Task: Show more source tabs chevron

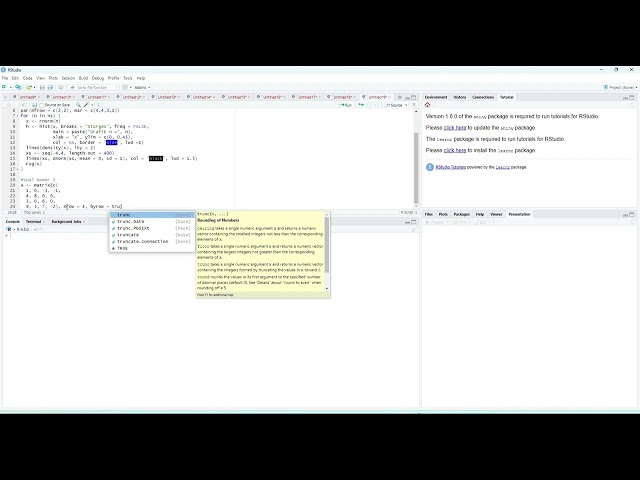Action: (400, 97)
